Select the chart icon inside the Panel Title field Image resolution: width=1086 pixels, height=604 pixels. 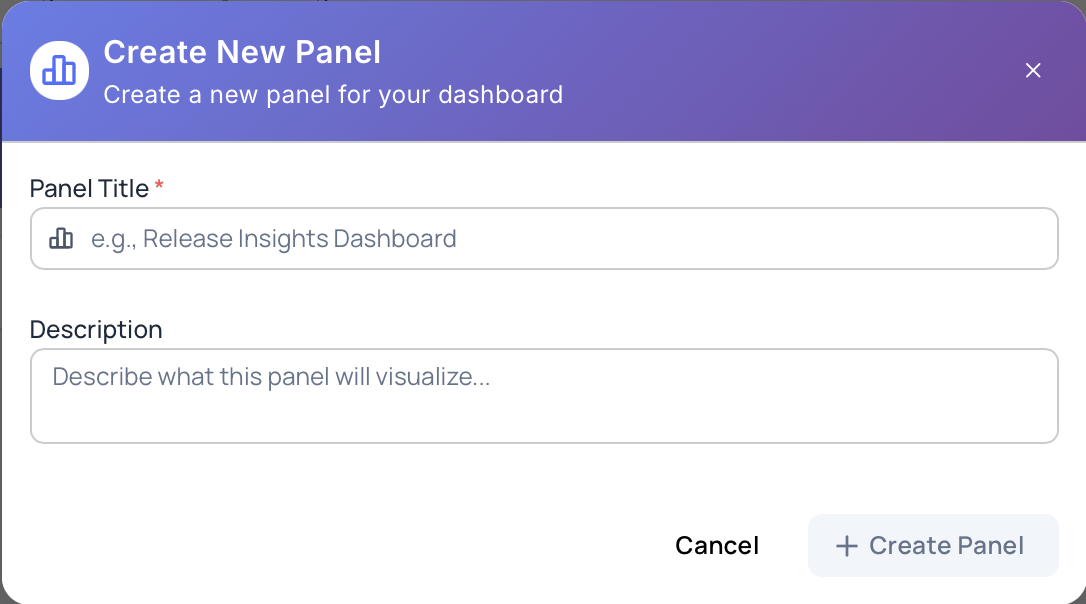click(61, 238)
